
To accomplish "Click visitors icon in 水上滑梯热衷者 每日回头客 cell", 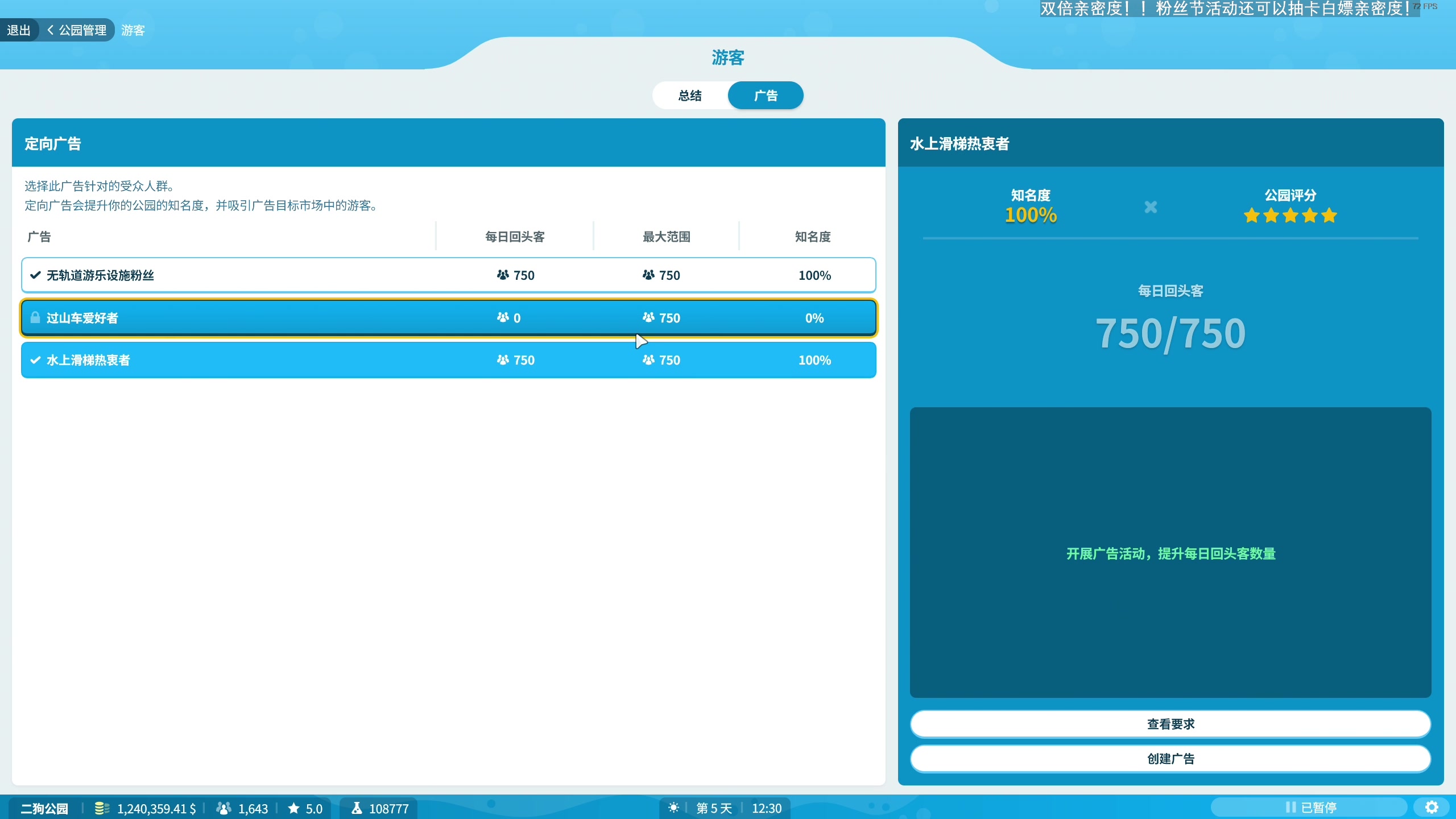I will [503, 359].
